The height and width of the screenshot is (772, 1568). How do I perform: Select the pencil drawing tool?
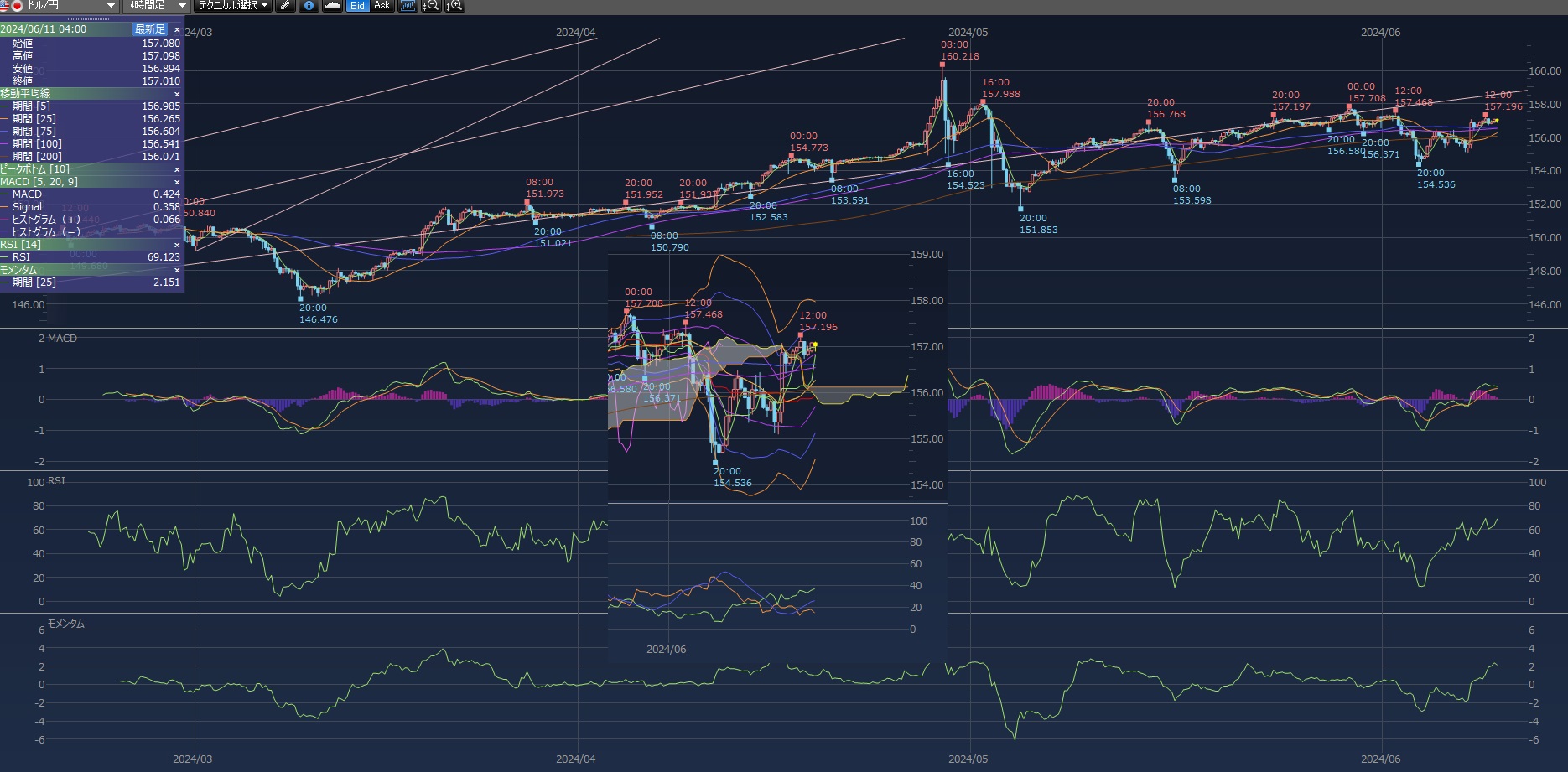click(286, 6)
